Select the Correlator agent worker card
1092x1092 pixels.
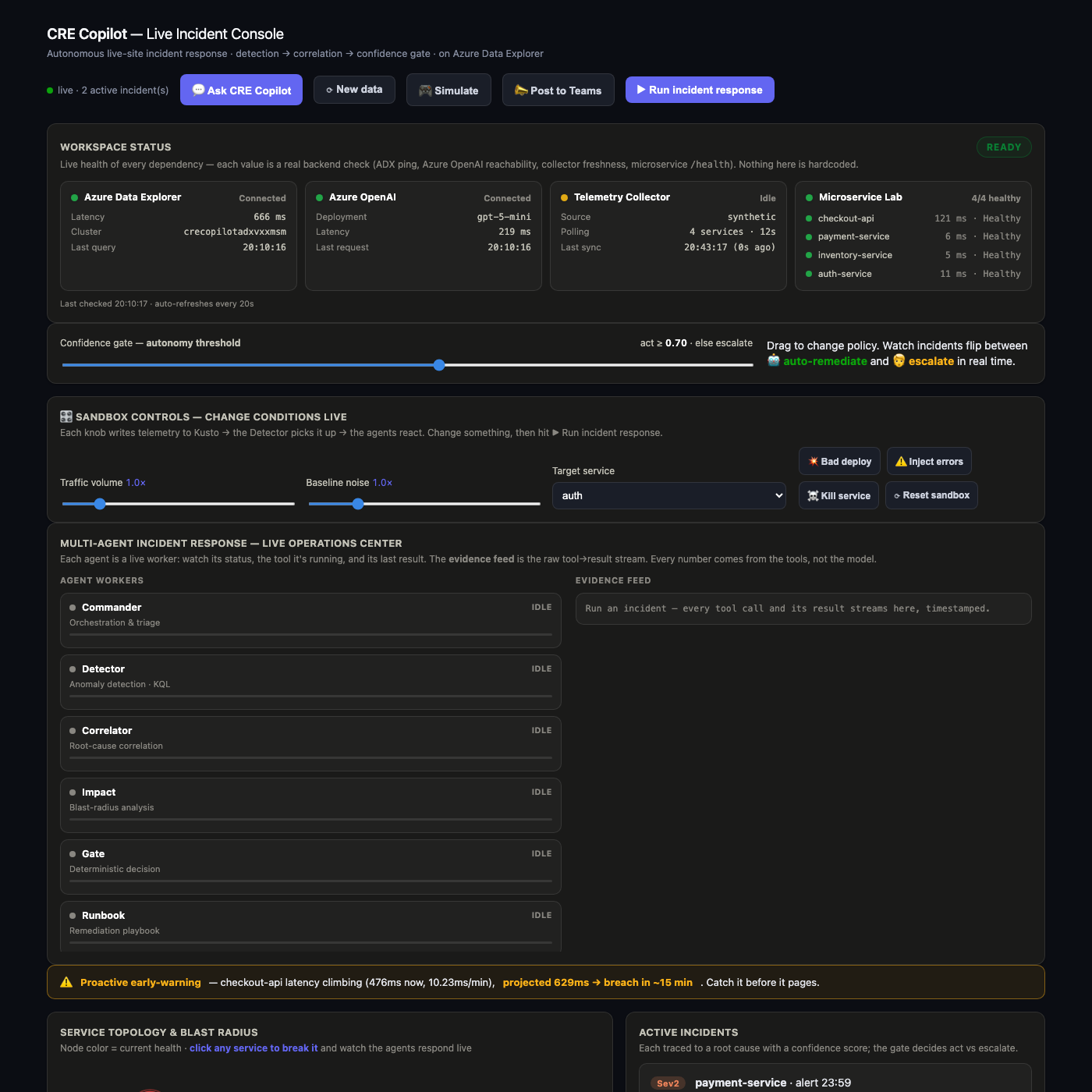(310, 743)
